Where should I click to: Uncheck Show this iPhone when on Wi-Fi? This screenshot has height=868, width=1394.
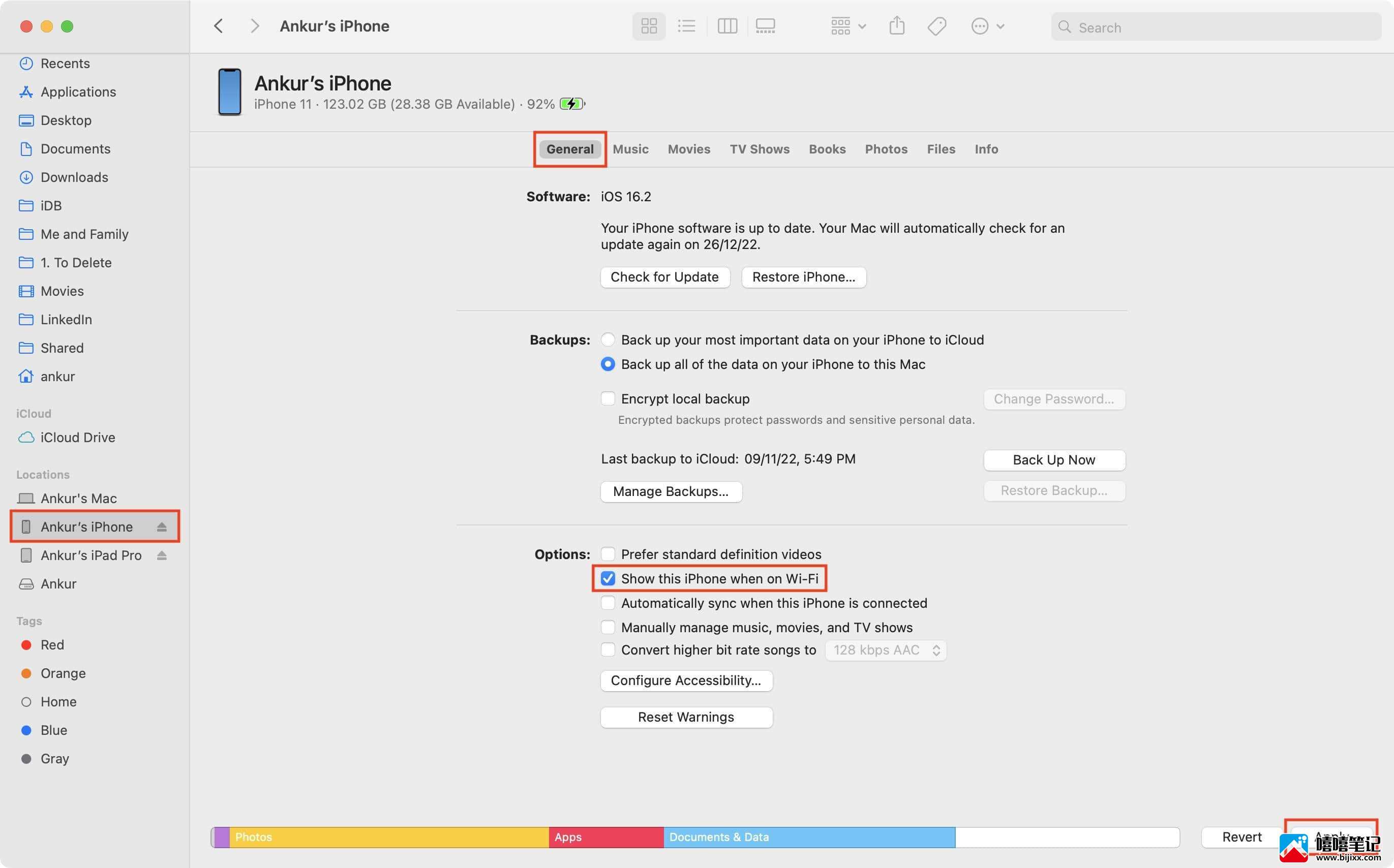point(608,579)
